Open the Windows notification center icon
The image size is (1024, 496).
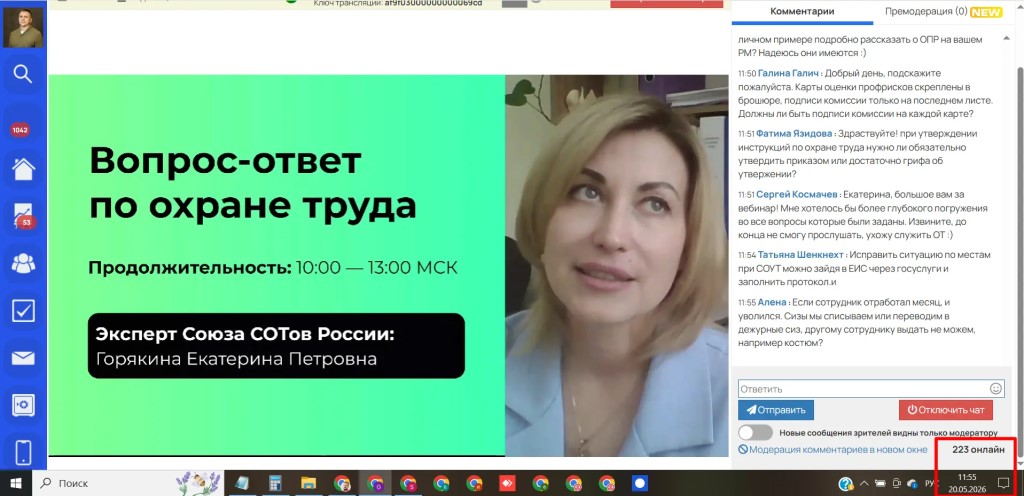1004,484
